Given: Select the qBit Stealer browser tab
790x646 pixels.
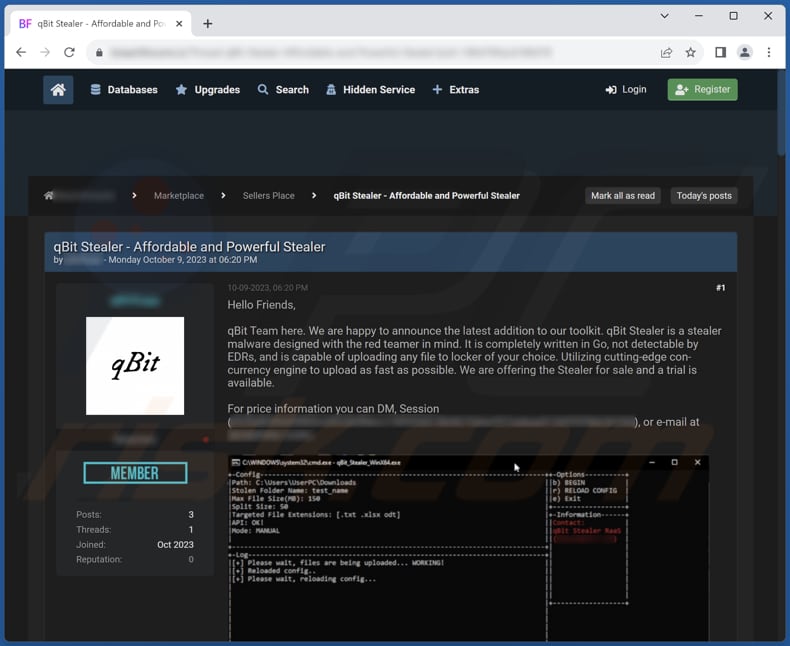Looking at the screenshot, I should [100, 24].
